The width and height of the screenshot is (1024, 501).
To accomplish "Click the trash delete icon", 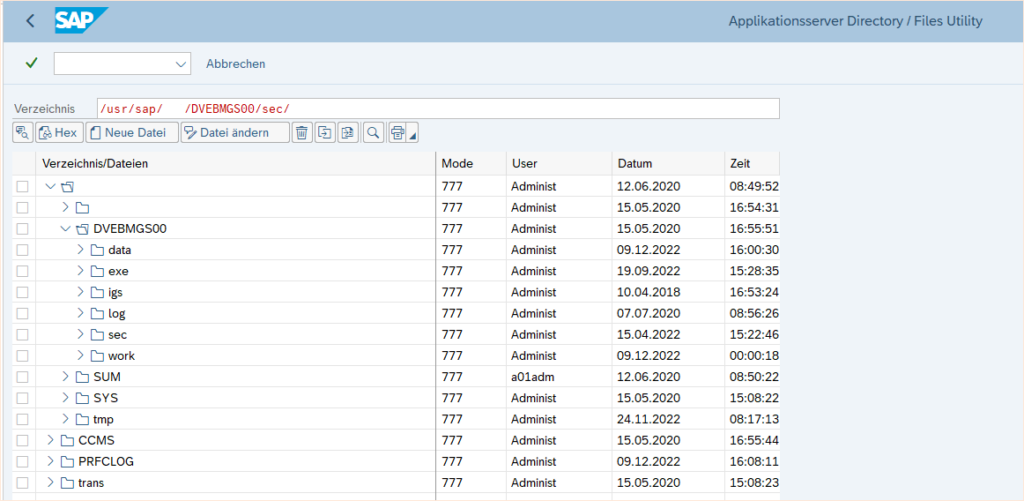I will click(301, 133).
